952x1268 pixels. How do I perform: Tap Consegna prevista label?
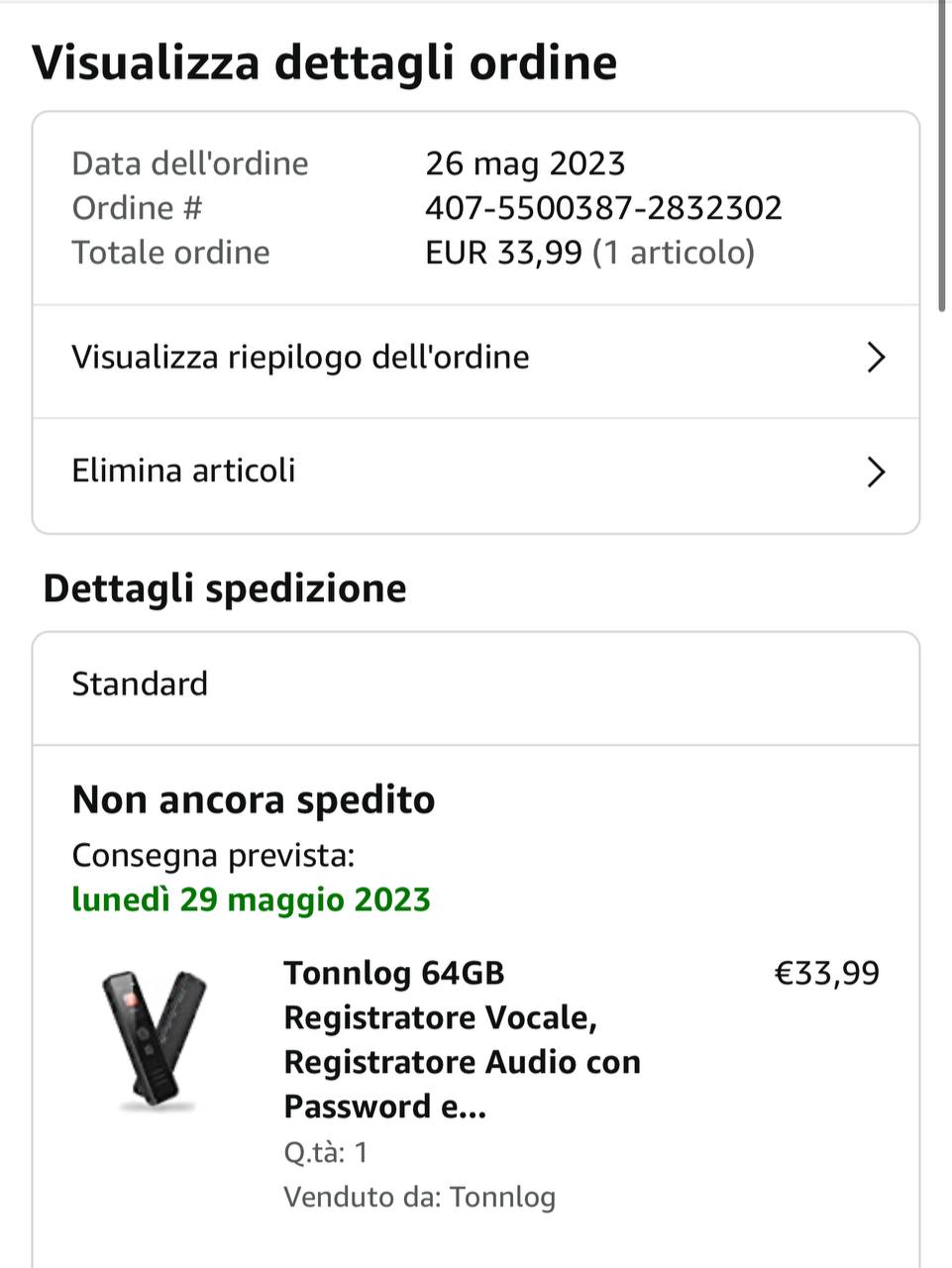click(213, 855)
